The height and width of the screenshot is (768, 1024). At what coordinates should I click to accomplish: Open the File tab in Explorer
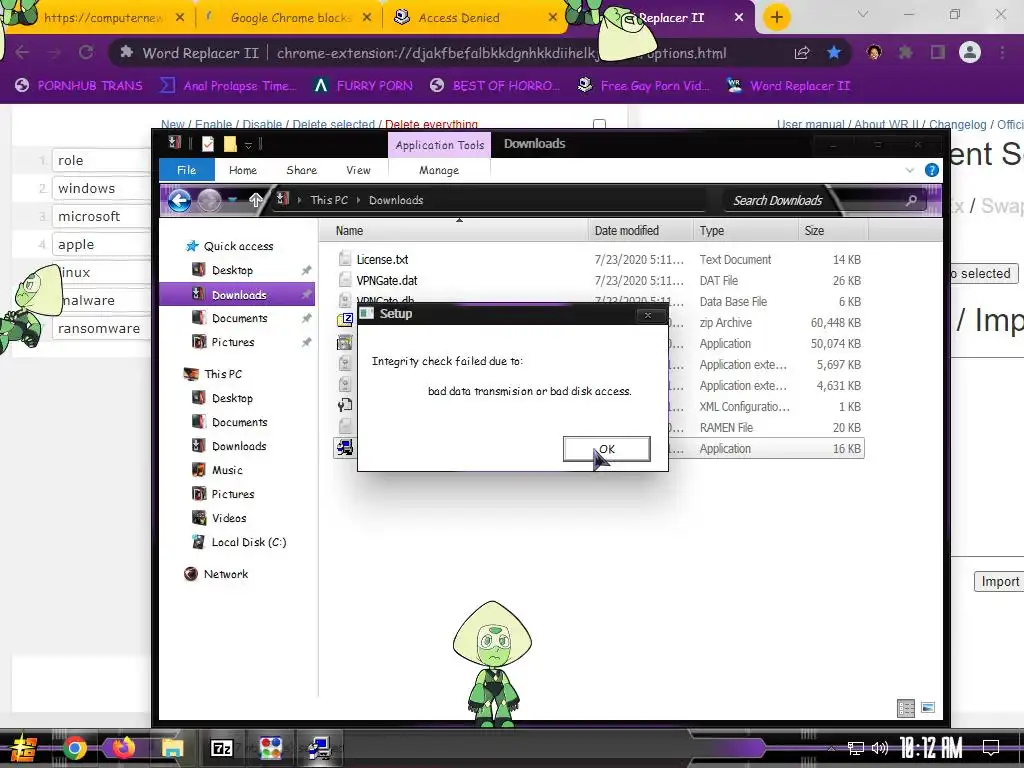point(186,170)
